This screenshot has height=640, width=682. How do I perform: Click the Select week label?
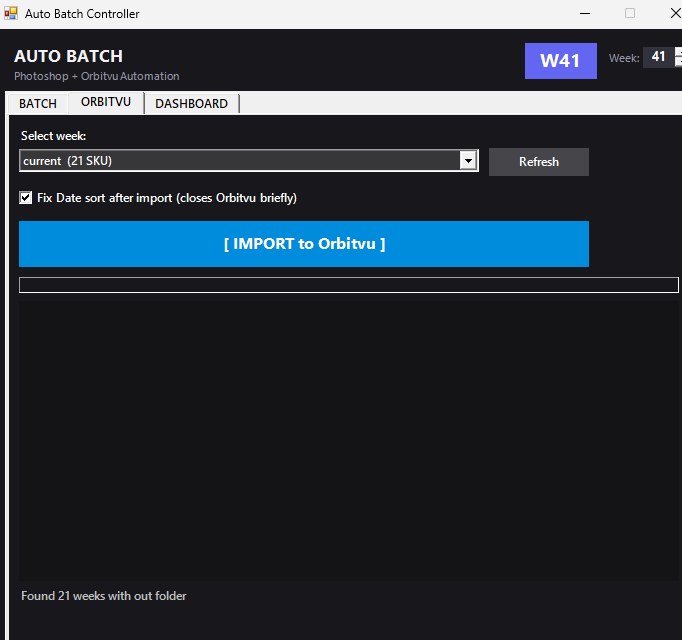tap(53, 136)
